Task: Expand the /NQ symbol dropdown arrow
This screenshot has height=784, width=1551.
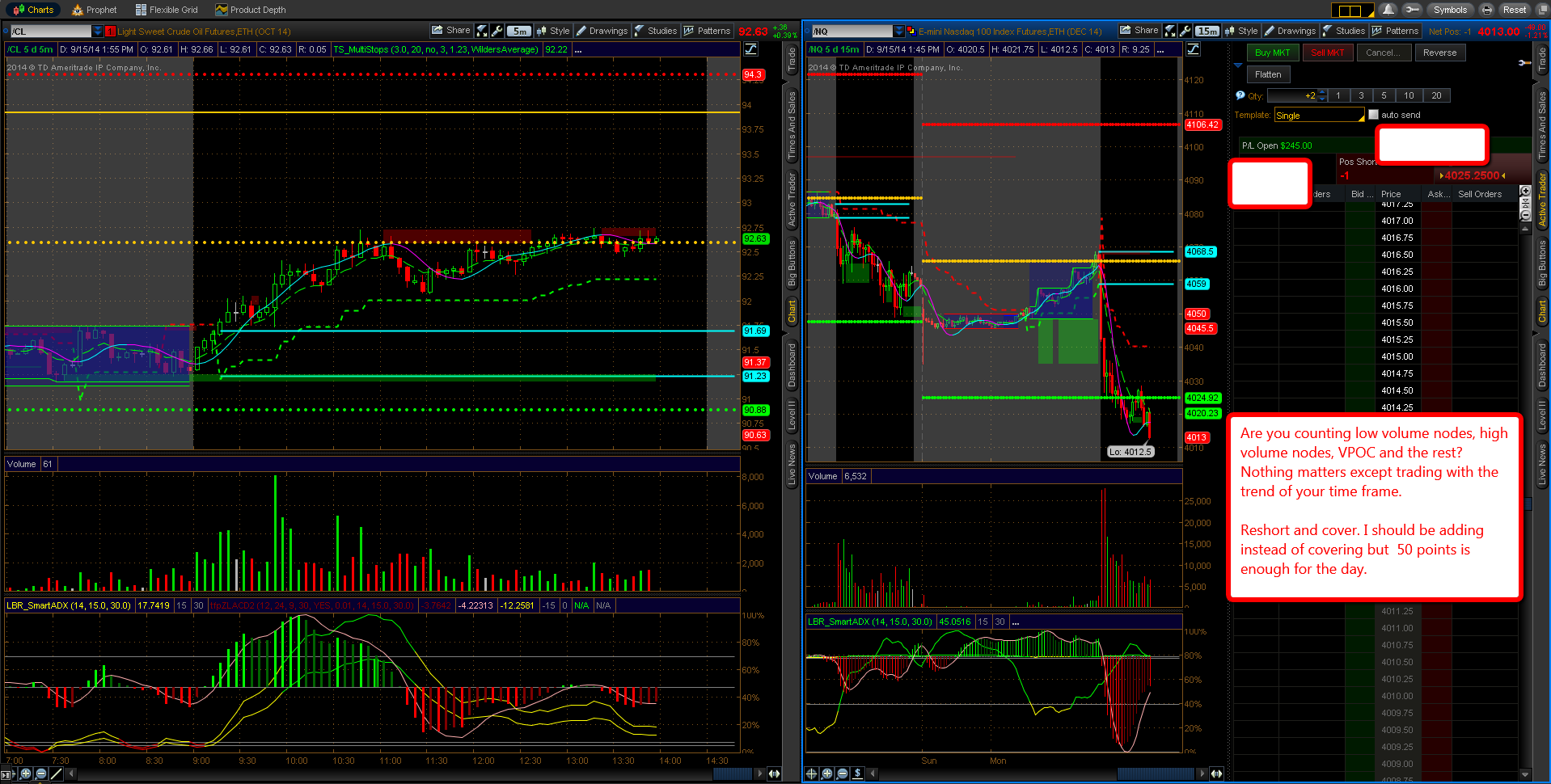Action: click(x=899, y=32)
